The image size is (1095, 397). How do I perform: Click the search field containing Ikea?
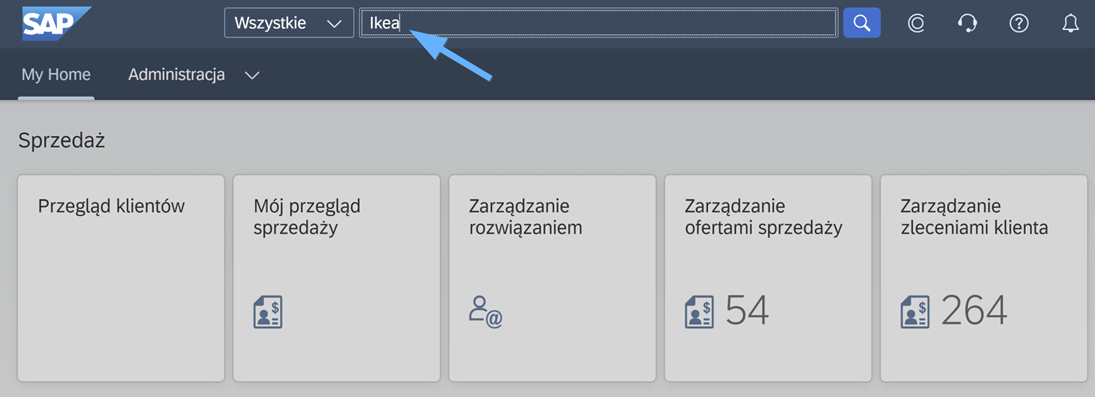click(x=598, y=23)
